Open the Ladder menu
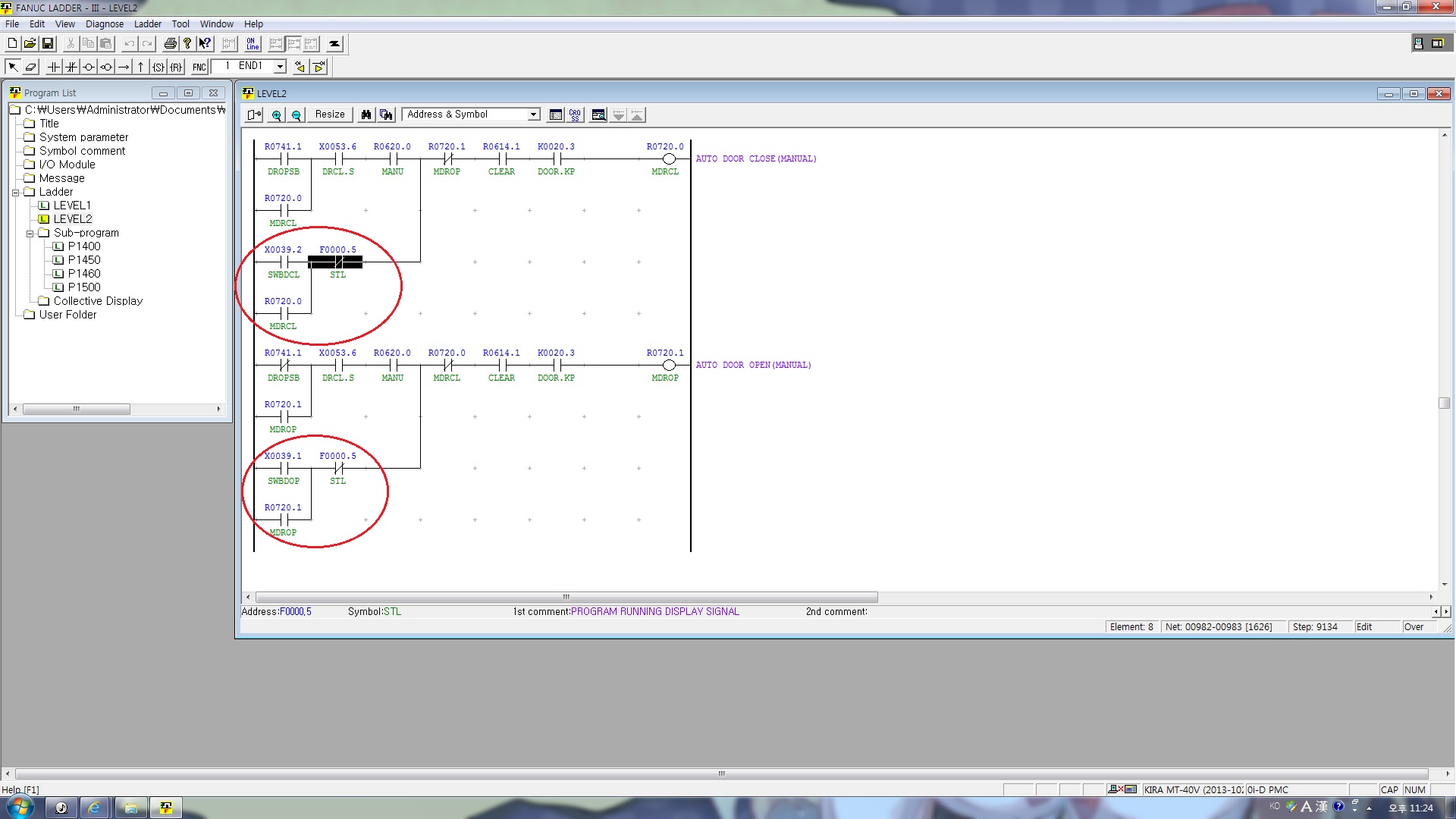 click(x=147, y=24)
